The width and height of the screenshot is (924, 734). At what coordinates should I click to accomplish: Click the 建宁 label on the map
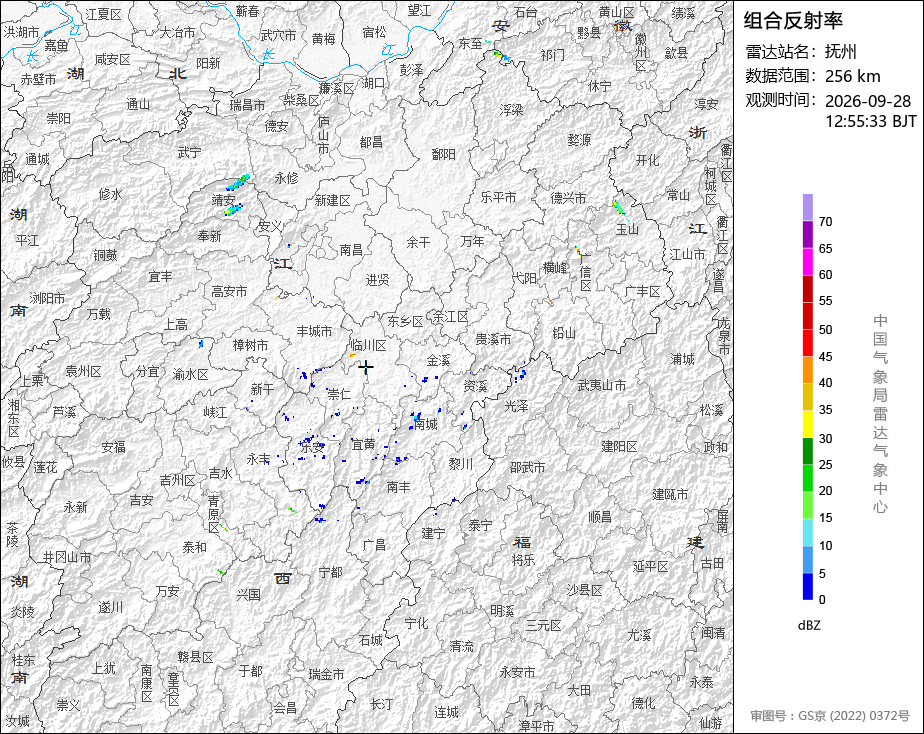coord(433,533)
